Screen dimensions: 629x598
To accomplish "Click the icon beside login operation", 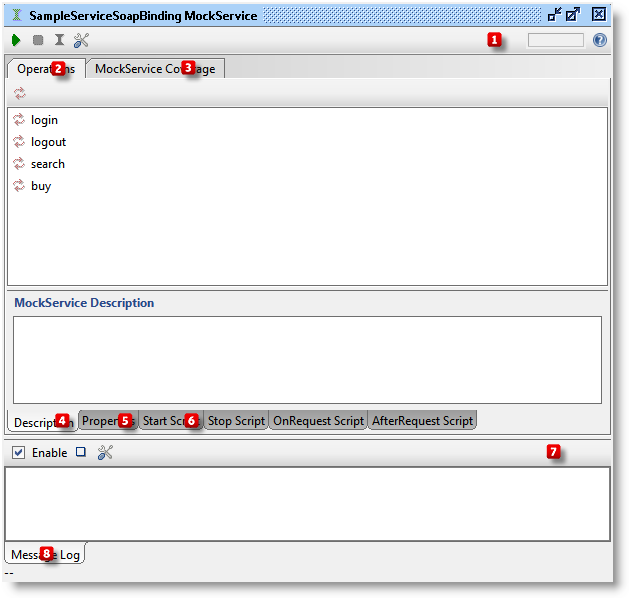I will [19, 120].
